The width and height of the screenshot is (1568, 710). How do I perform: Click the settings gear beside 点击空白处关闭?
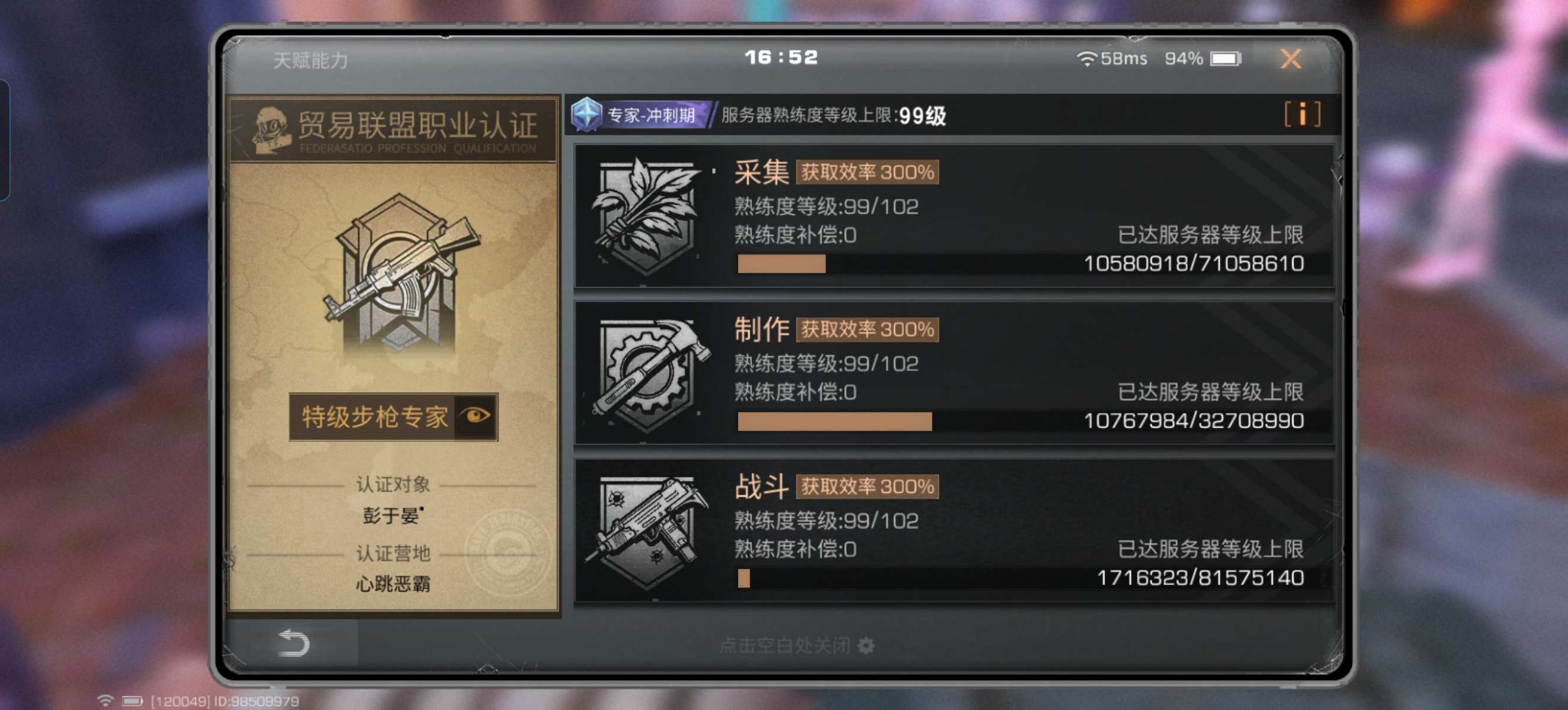pyautogui.click(x=866, y=646)
